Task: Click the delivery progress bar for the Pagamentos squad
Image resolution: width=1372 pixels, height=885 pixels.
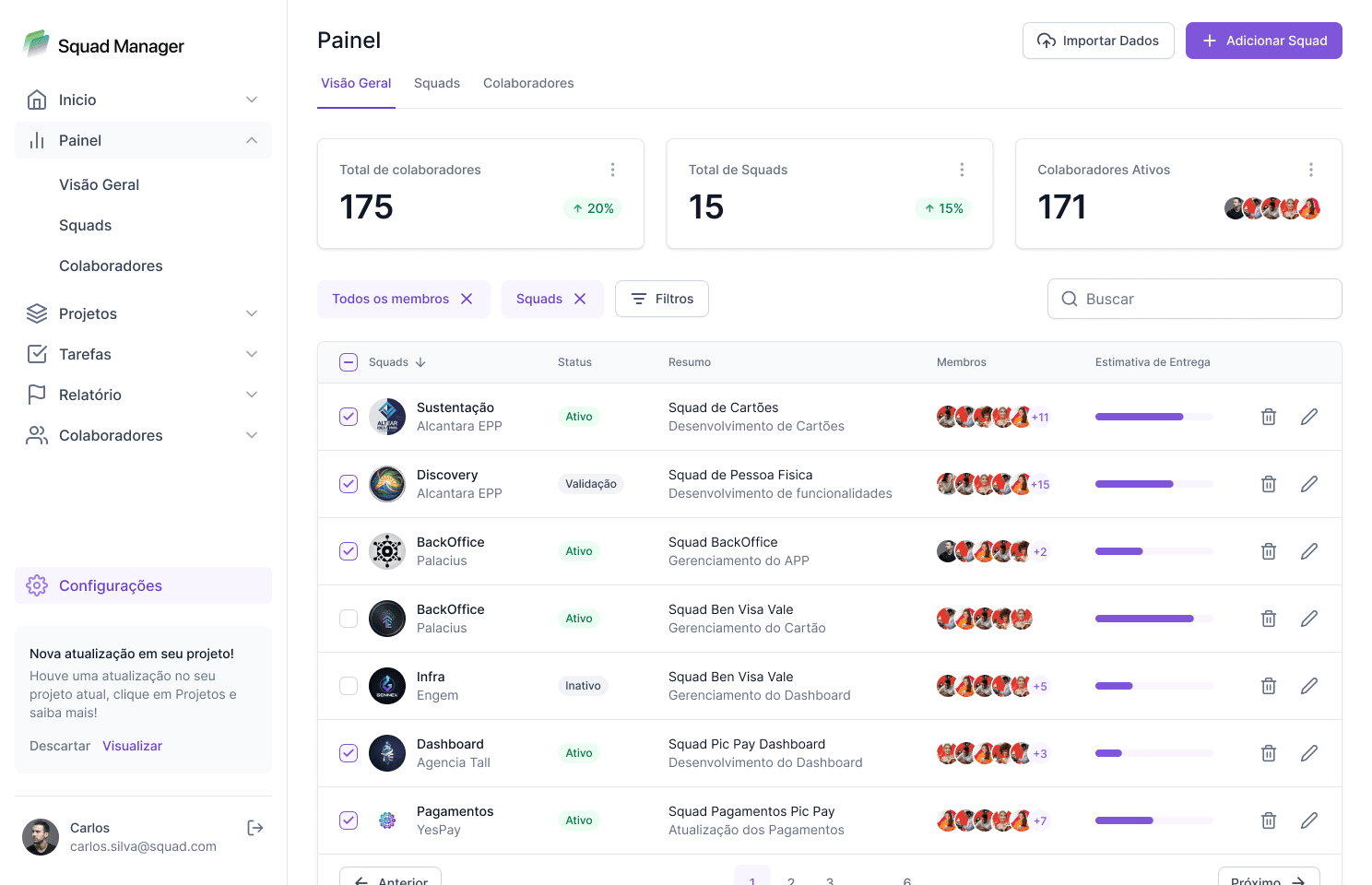Action: (x=1153, y=820)
